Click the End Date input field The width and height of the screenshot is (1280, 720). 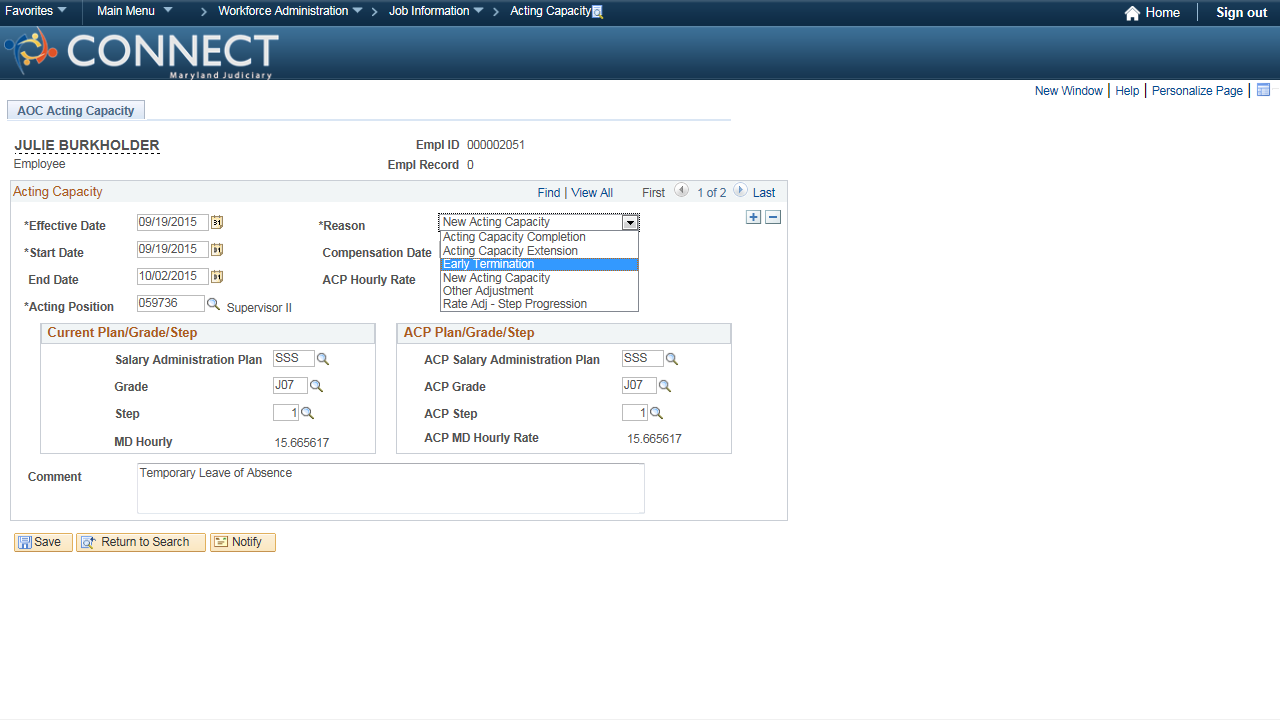click(x=173, y=277)
